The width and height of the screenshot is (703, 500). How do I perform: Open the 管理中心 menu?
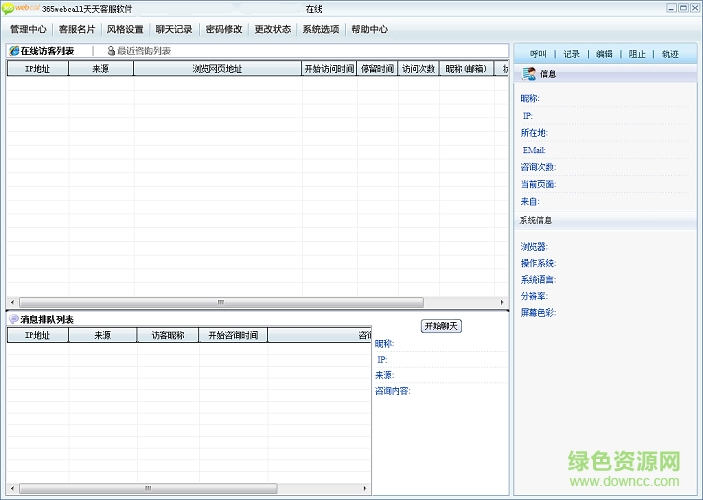[28, 29]
